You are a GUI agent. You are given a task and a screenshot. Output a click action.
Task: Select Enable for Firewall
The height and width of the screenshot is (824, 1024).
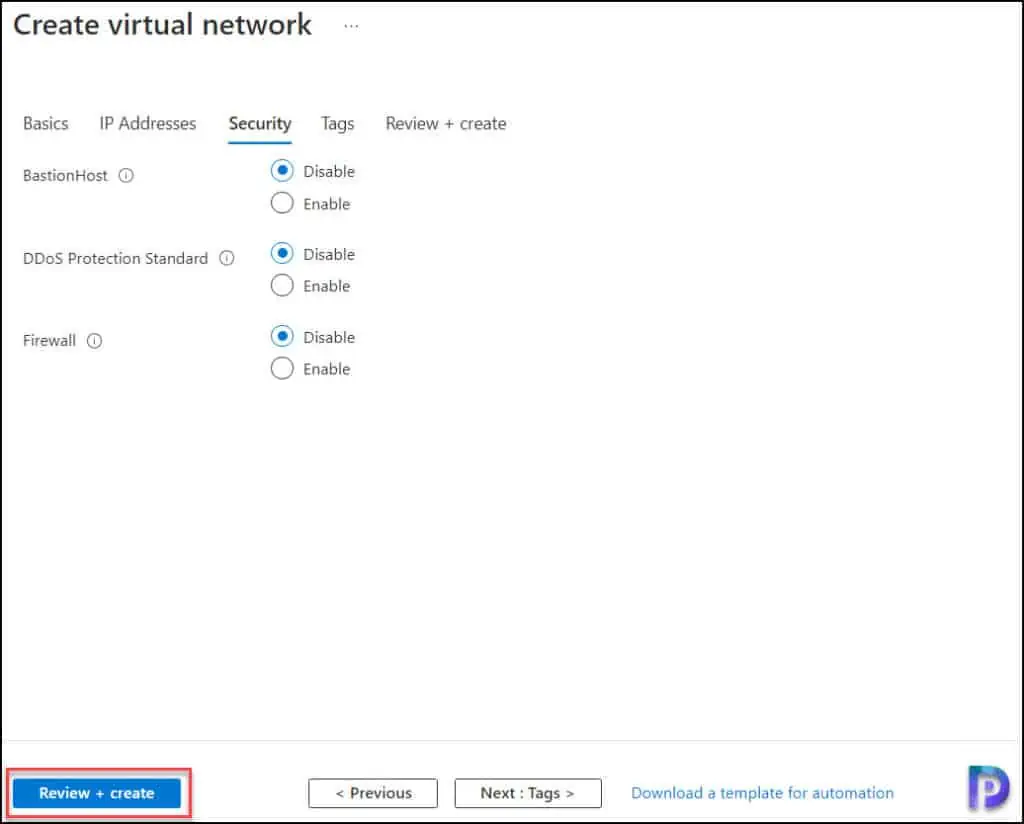(x=282, y=369)
